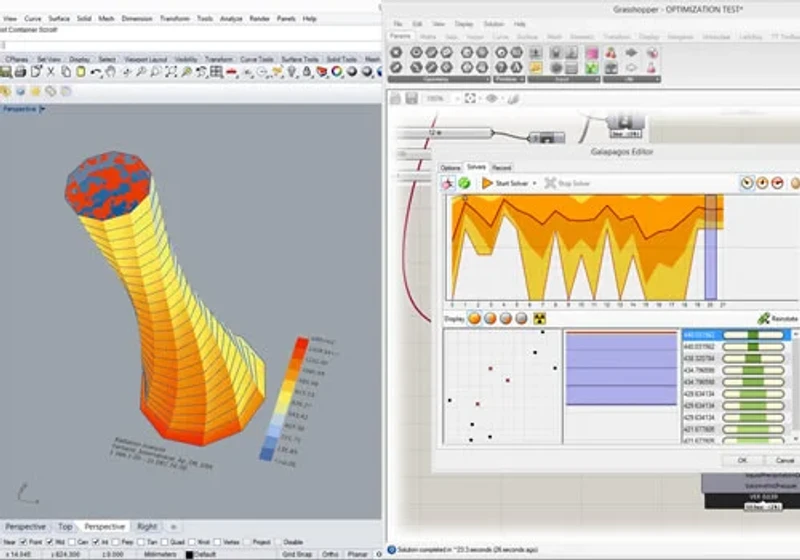Viewport: 800px width, 560px height.
Task: Toggle the Mid osnap checkbox
Action: coord(49,542)
